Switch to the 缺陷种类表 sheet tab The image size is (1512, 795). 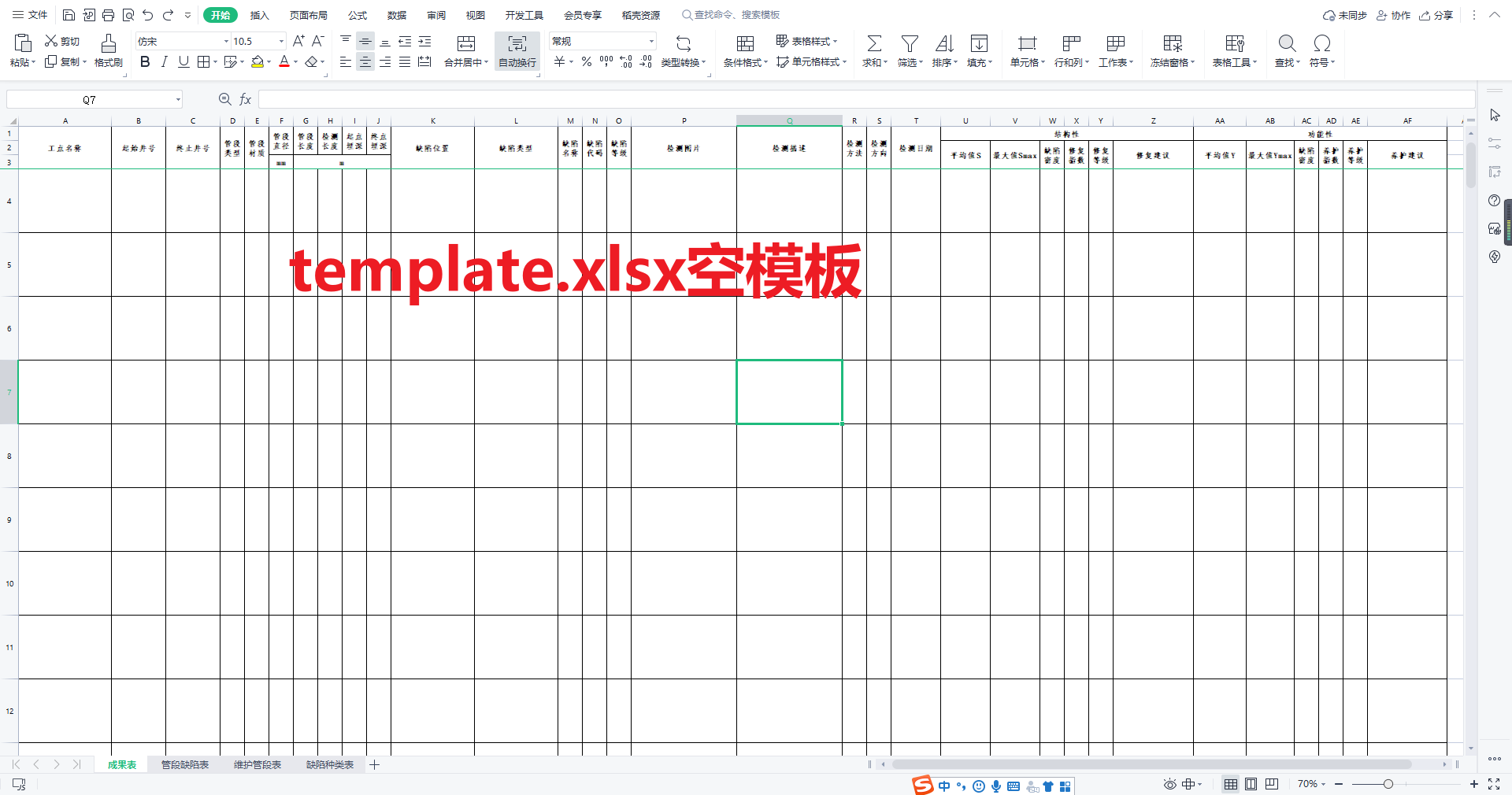(330, 764)
